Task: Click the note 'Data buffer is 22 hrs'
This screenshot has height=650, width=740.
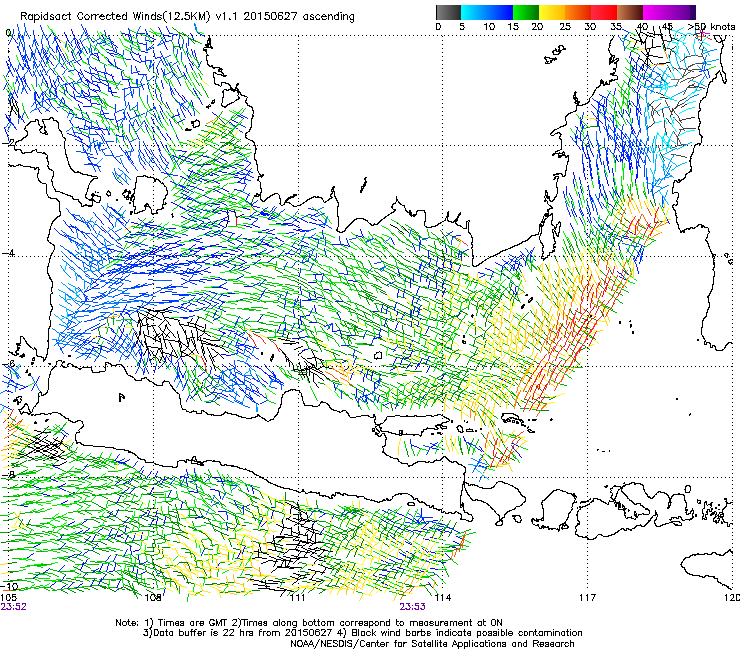Action: pyautogui.click(x=197, y=633)
